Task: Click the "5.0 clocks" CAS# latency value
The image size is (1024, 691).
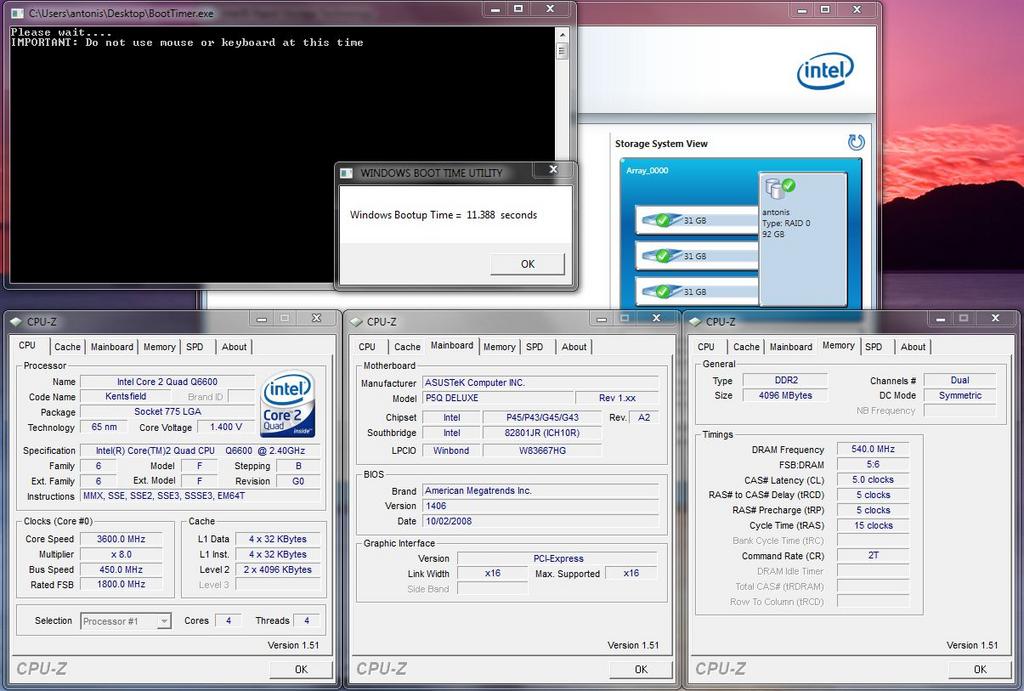Action: pos(873,479)
